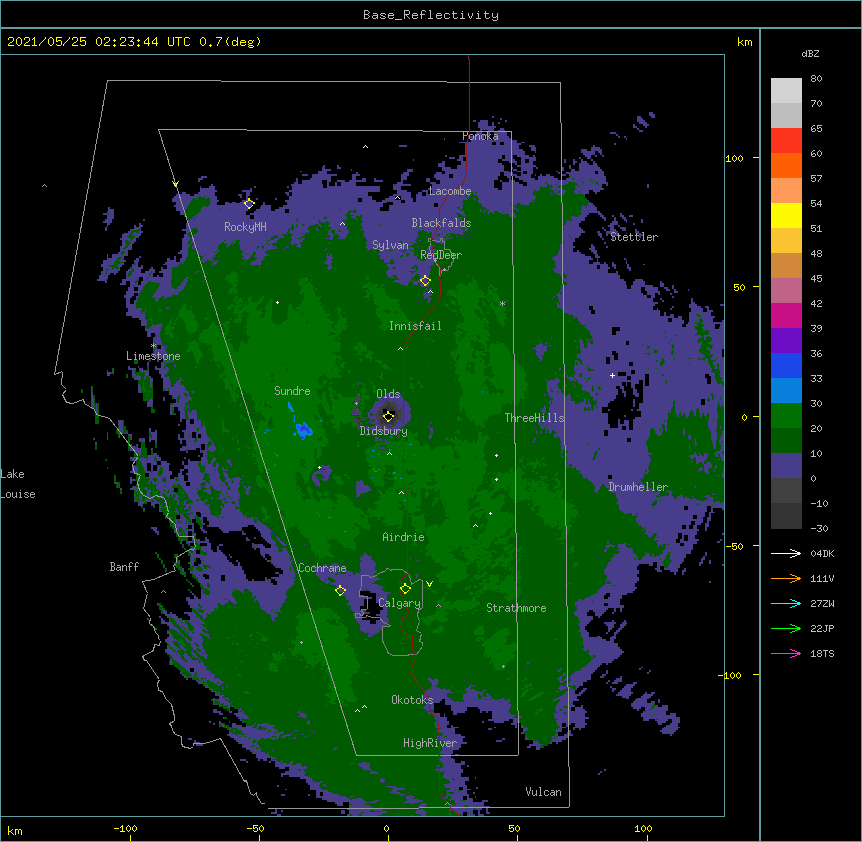Click the Limestone label
The height and width of the screenshot is (842, 862).
click(x=153, y=356)
